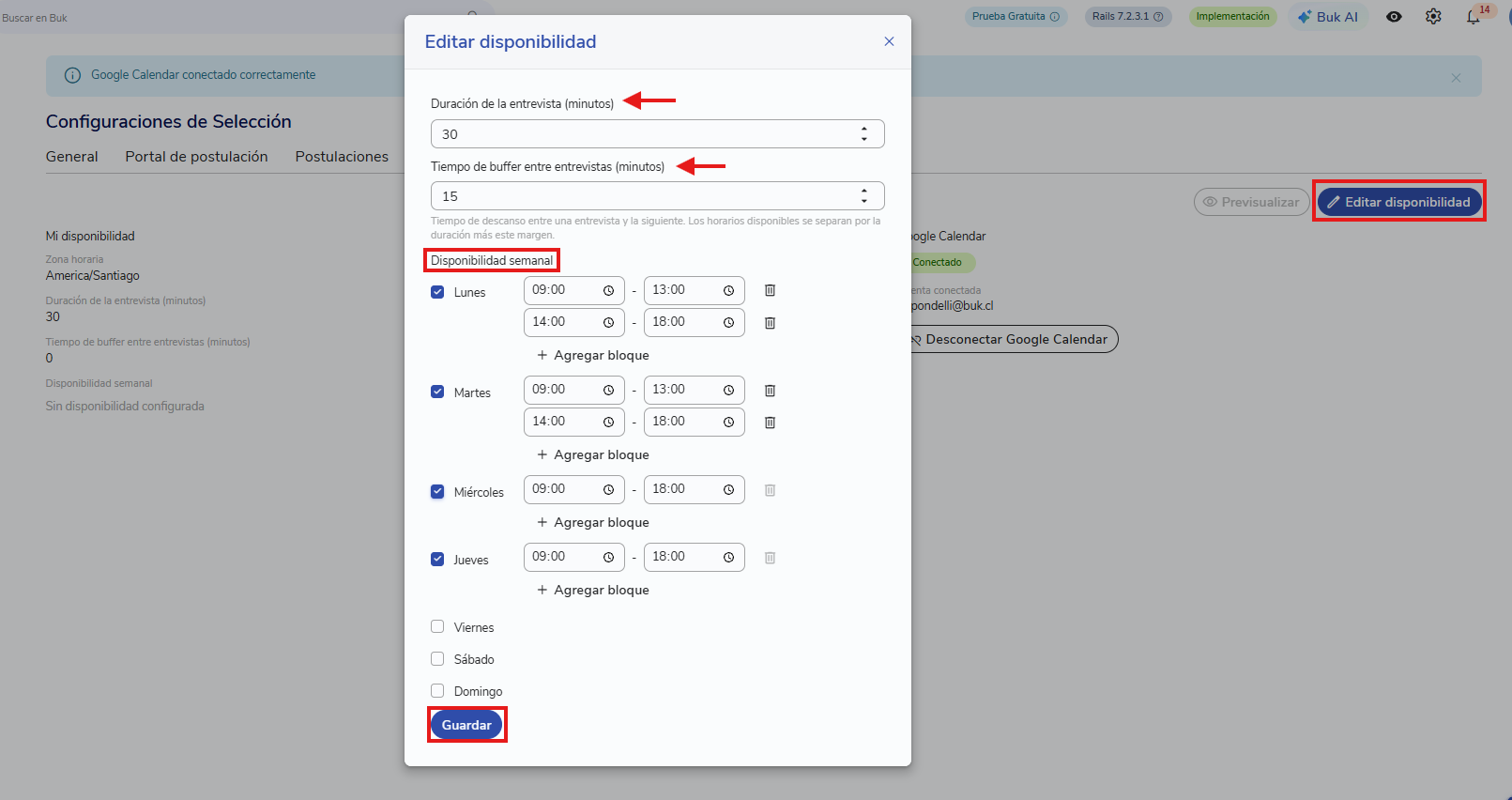Open clock picker for Jueves 18:00 end time
Image resolution: width=1512 pixels, height=800 pixels.
click(728, 558)
